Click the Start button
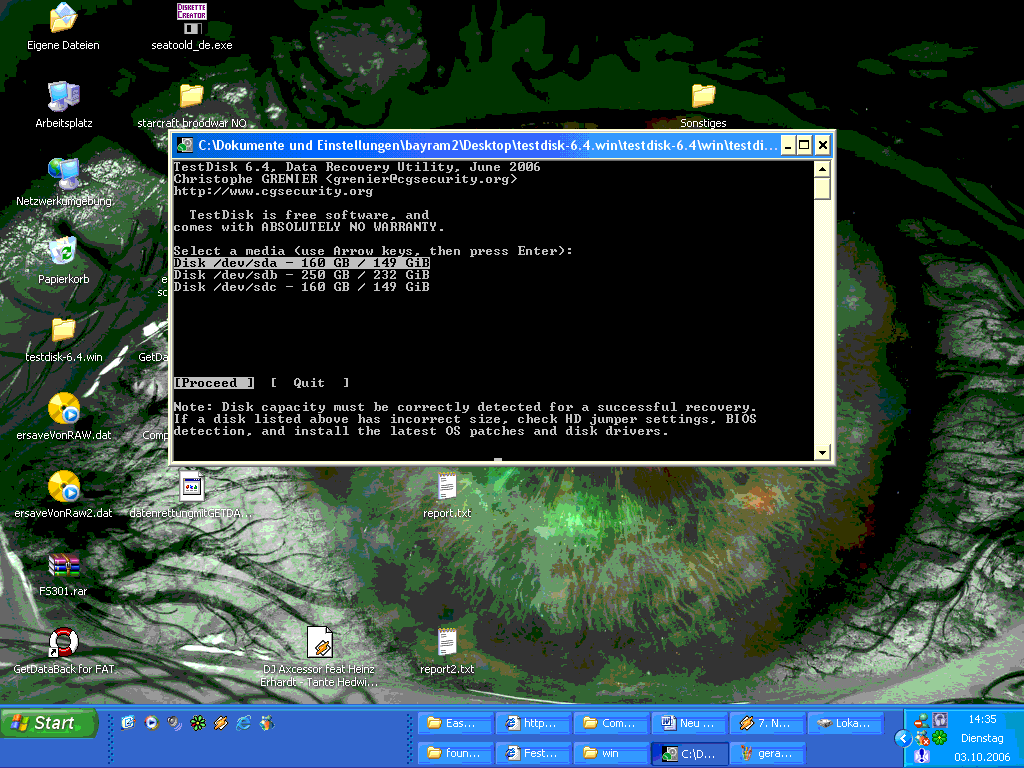Viewport: 1024px width, 768px height. point(49,723)
